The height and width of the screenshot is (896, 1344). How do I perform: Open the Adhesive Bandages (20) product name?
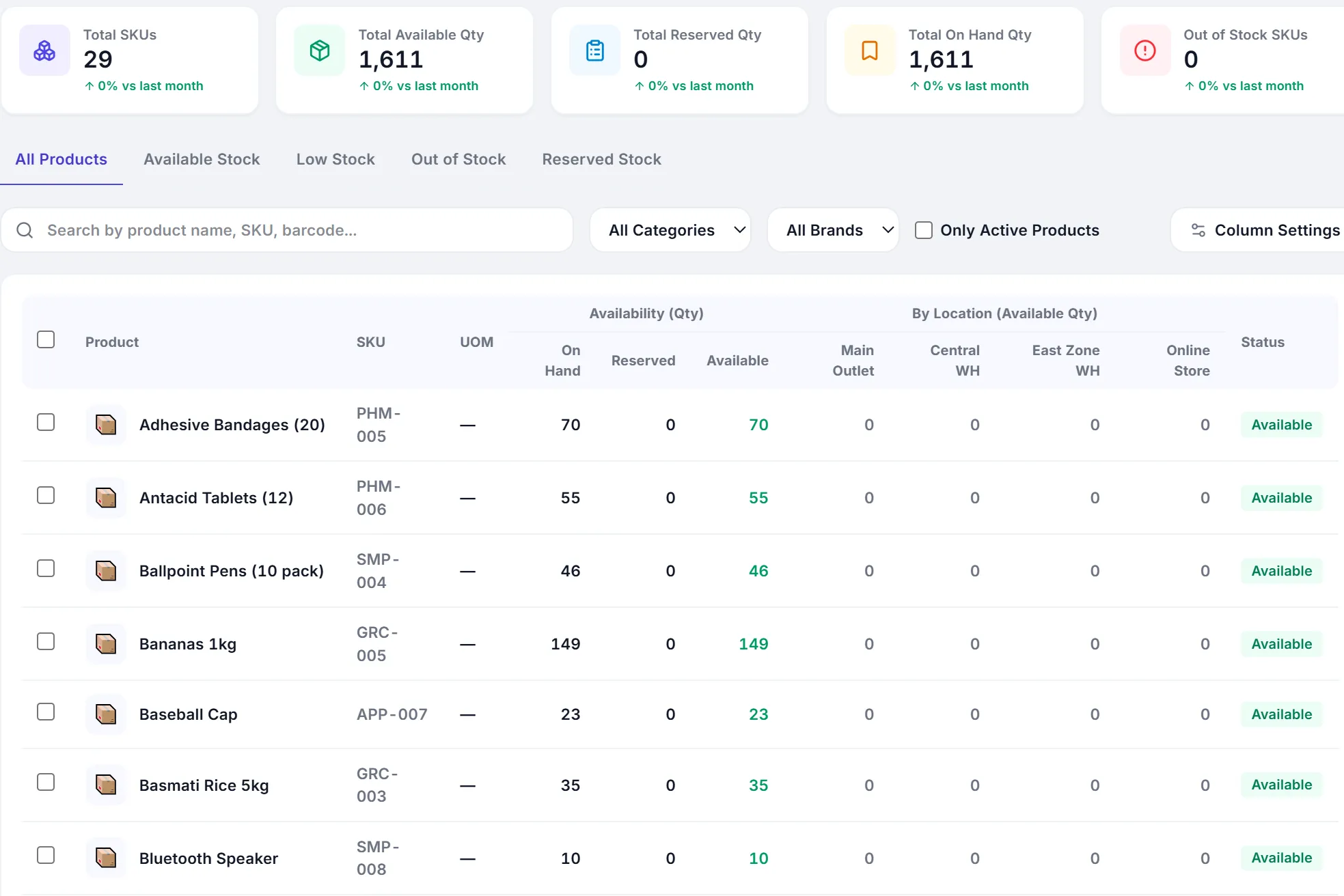pyautogui.click(x=232, y=425)
